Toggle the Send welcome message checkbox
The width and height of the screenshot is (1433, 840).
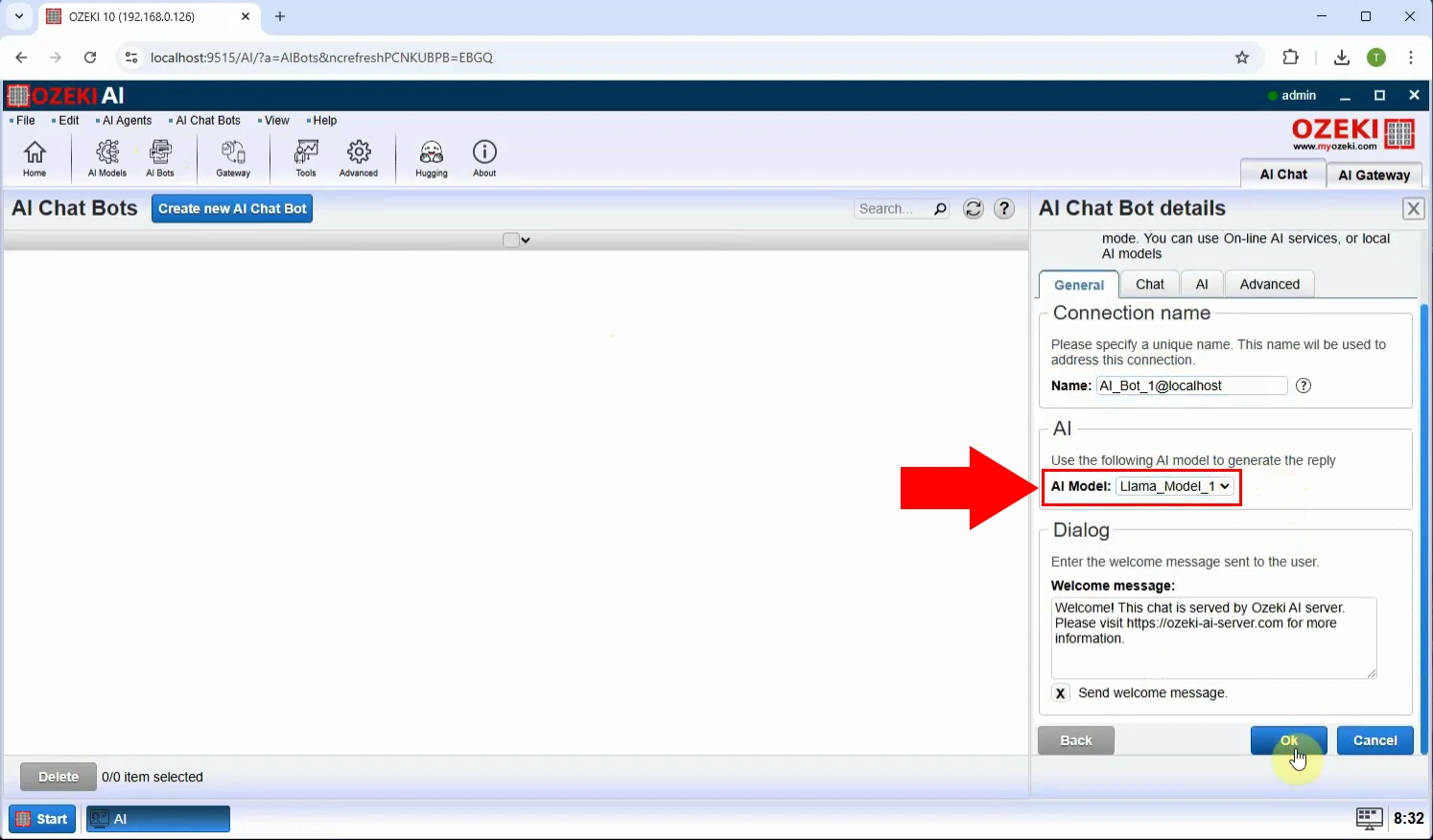pos(1060,693)
